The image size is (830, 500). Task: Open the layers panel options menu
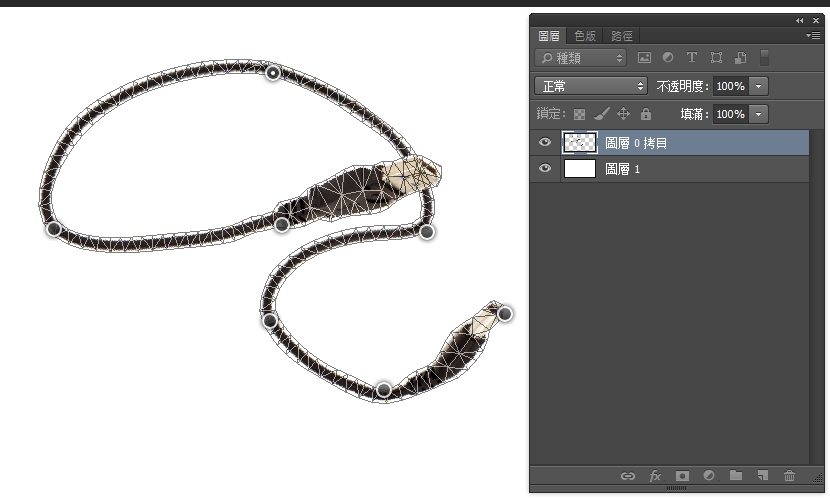(813, 35)
